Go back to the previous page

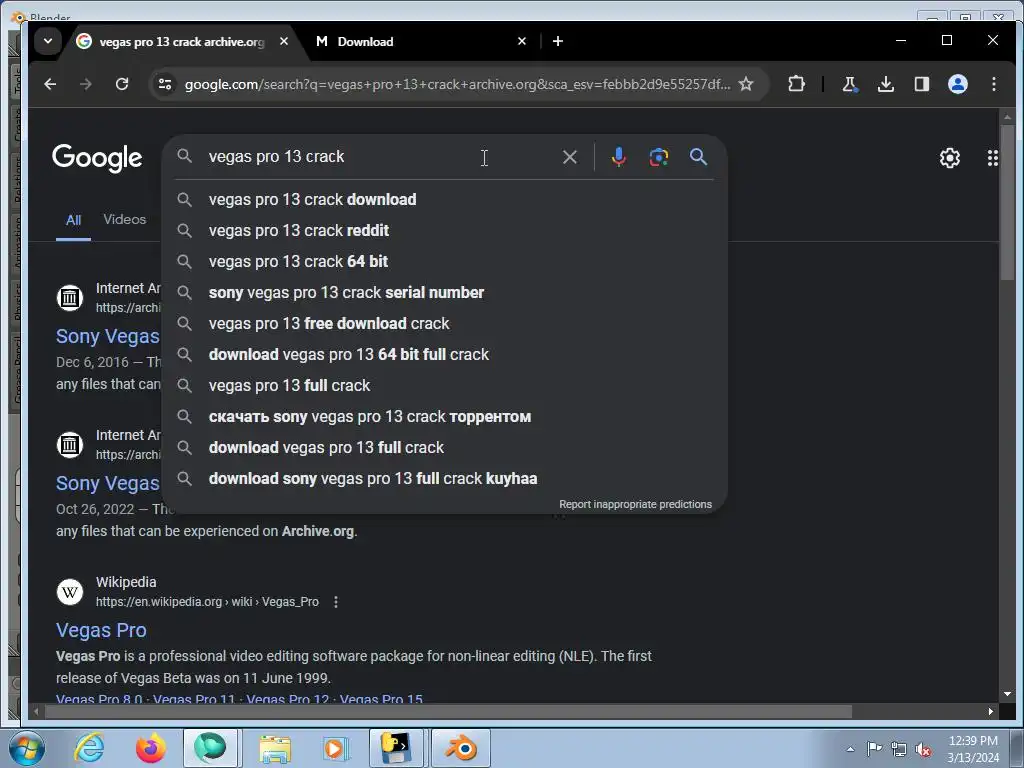tap(50, 84)
